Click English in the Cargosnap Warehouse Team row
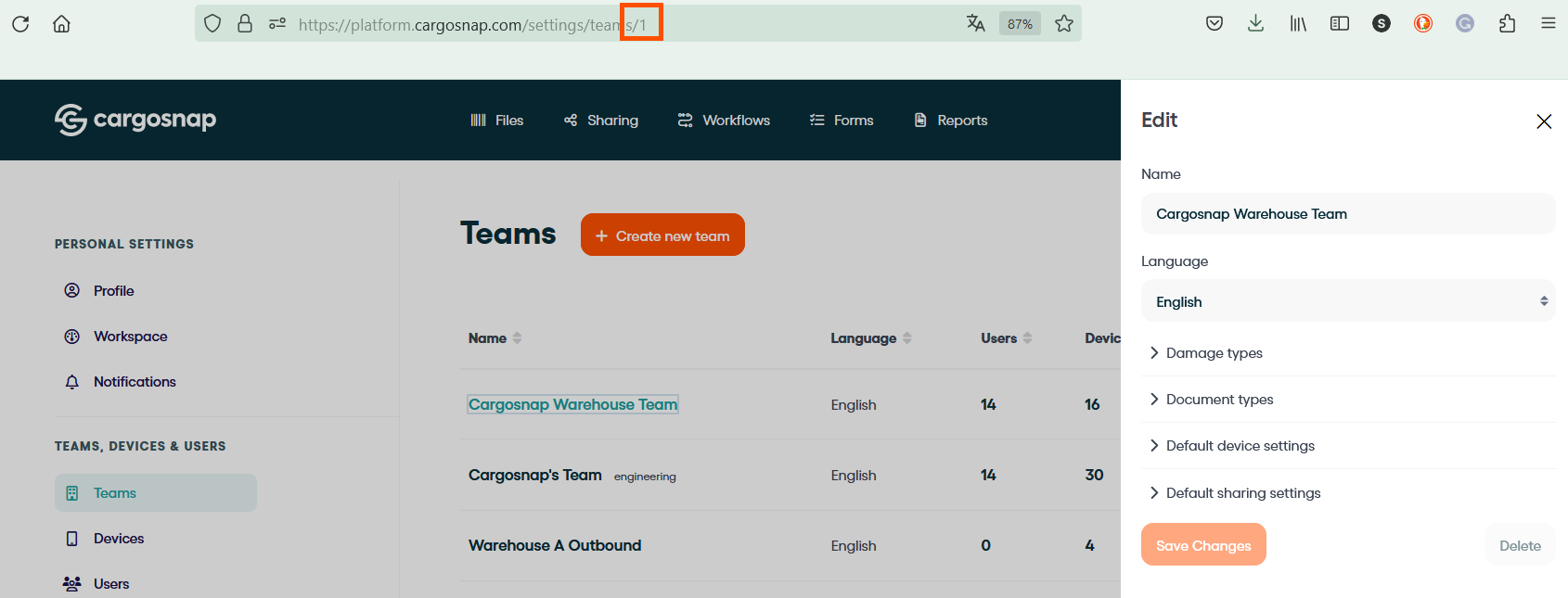 [x=854, y=405]
